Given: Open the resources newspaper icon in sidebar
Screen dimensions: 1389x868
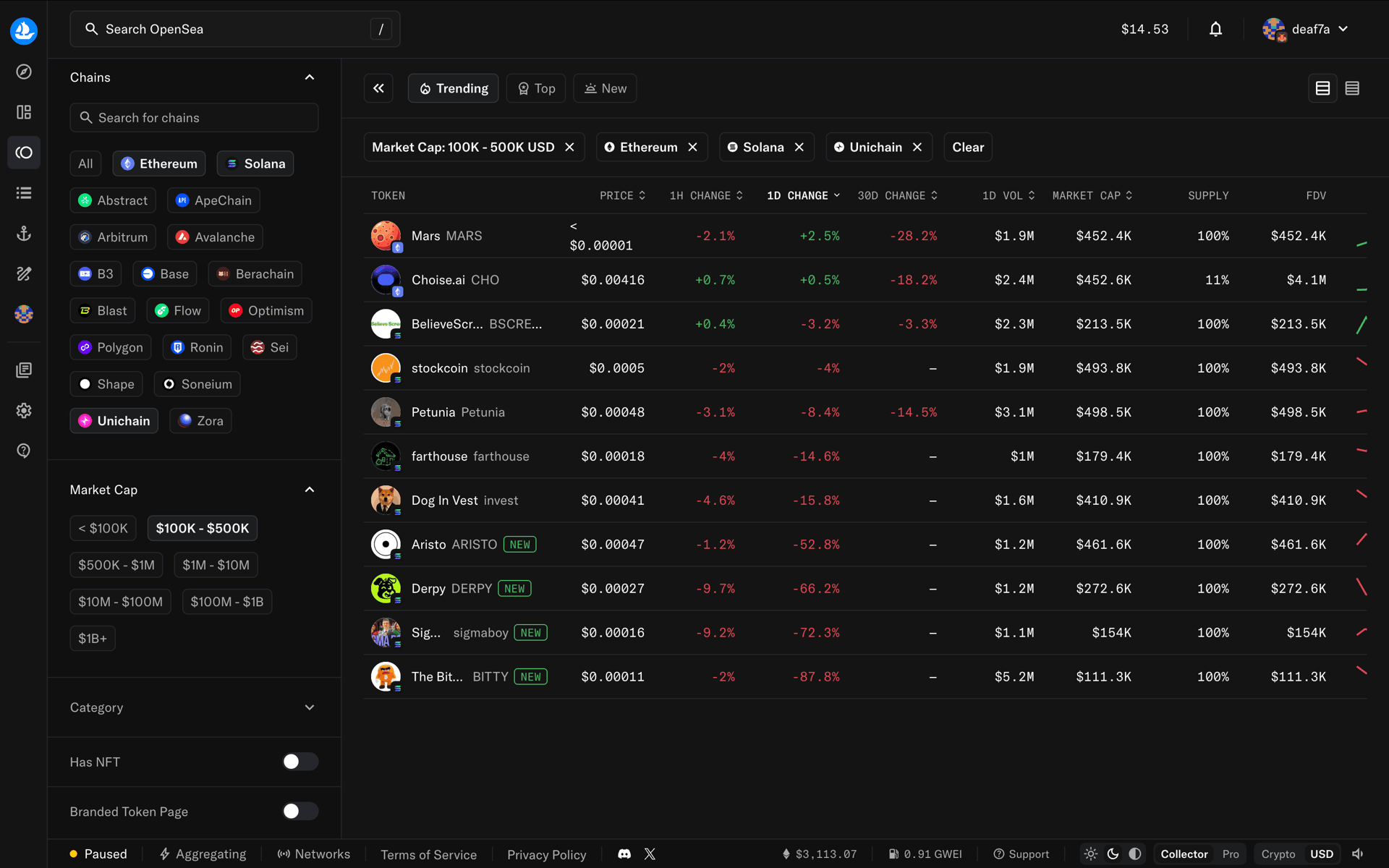Looking at the screenshot, I should [24, 370].
